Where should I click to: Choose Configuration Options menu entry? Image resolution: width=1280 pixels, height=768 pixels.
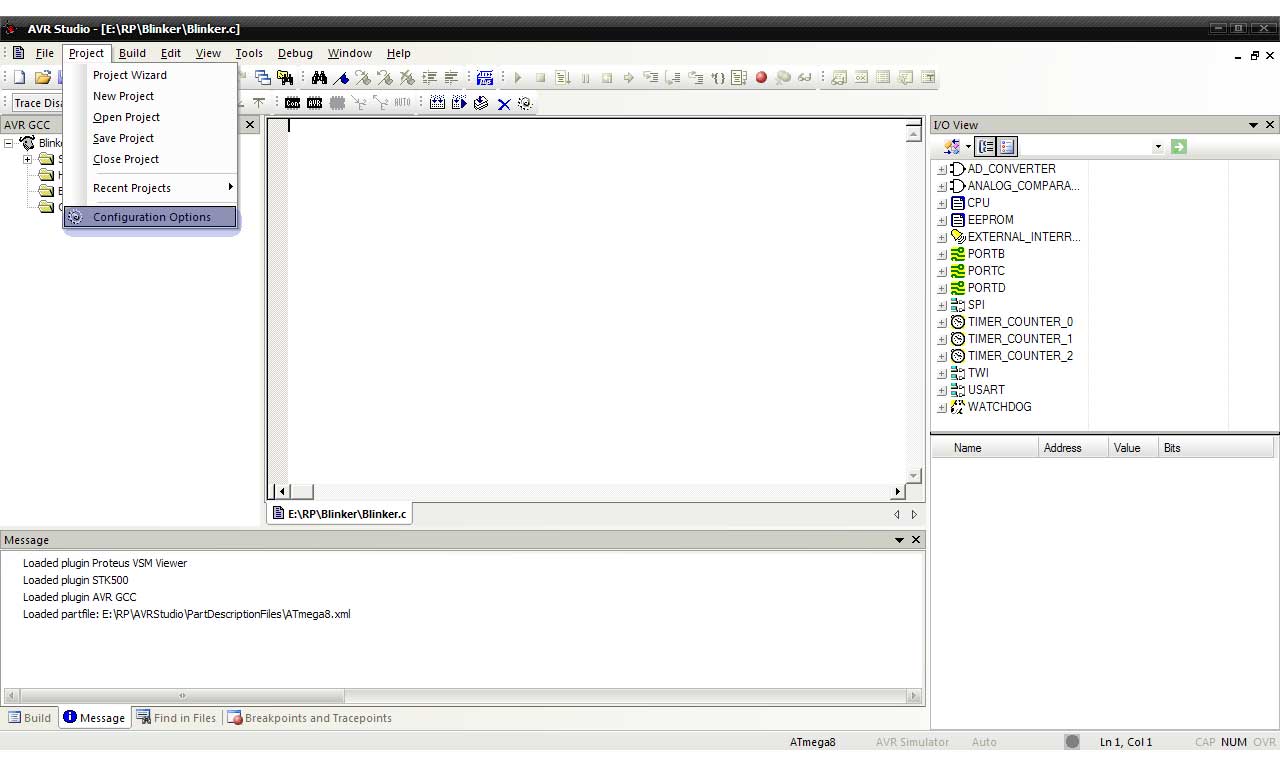coord(151,217)
